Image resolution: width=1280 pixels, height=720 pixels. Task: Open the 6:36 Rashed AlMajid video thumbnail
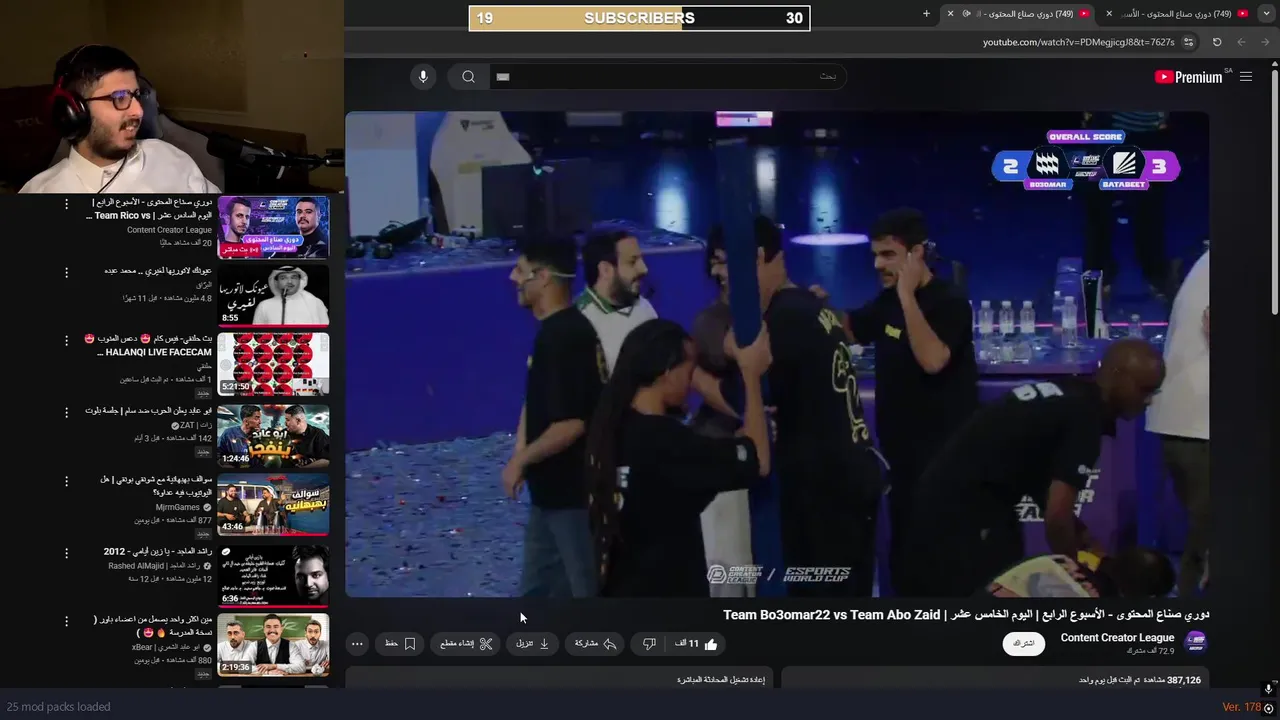tap(273, 575)
